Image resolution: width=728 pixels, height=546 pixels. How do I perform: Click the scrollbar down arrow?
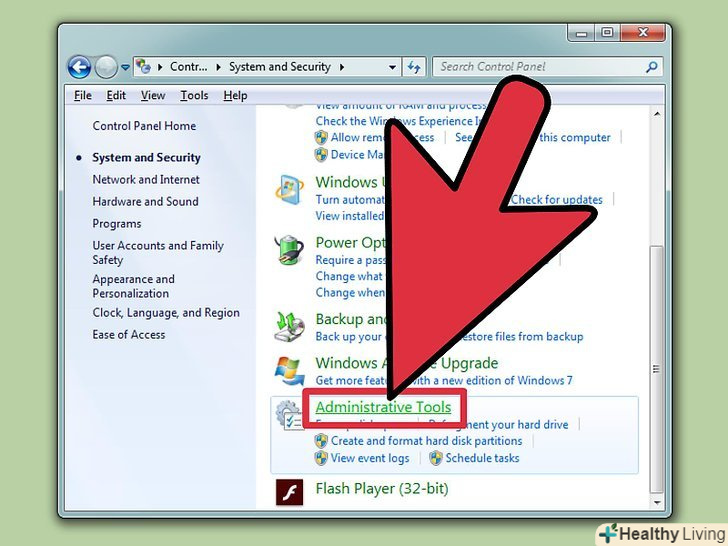(x=656, y=502)
